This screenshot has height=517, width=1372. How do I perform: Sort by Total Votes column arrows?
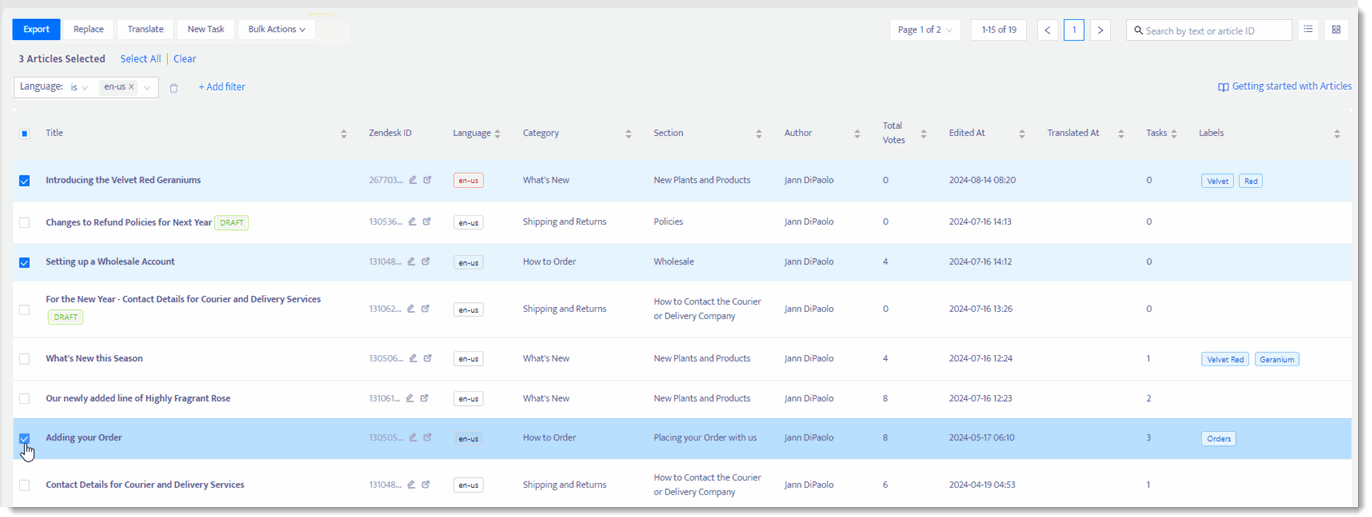point(924,133)
